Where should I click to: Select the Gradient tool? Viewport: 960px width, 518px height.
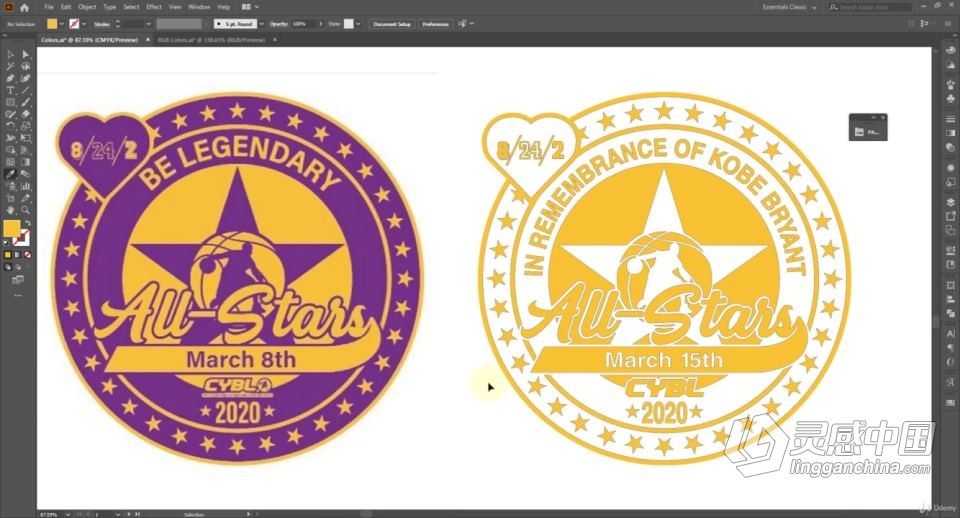coord(26,162)
